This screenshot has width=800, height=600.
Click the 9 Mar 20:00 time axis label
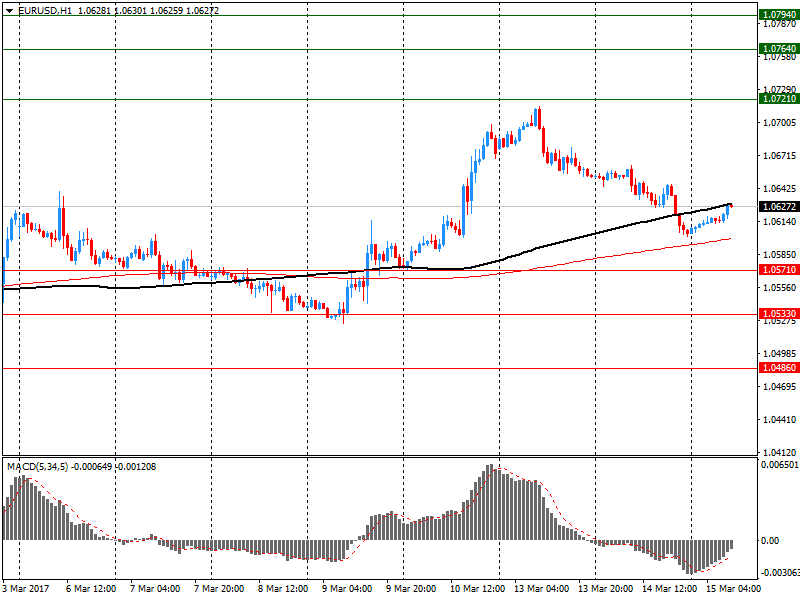411,588
